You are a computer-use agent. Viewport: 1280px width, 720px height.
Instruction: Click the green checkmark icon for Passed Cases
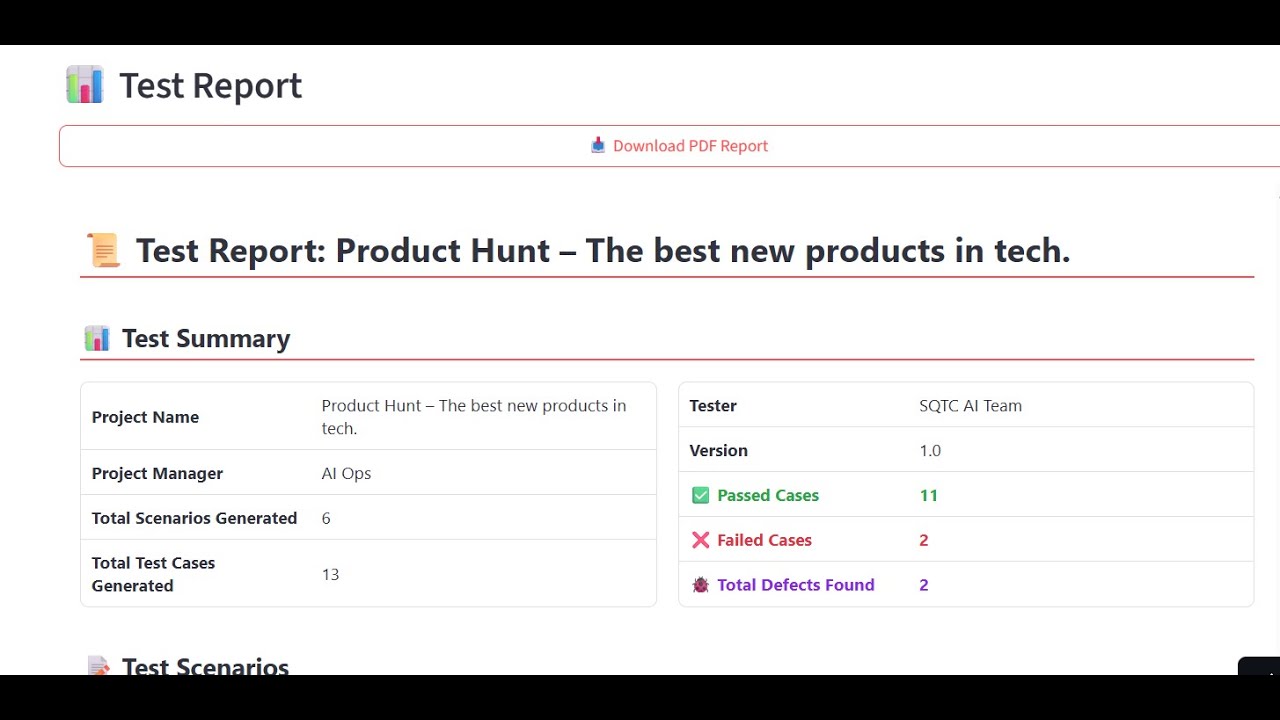[700, 495]
